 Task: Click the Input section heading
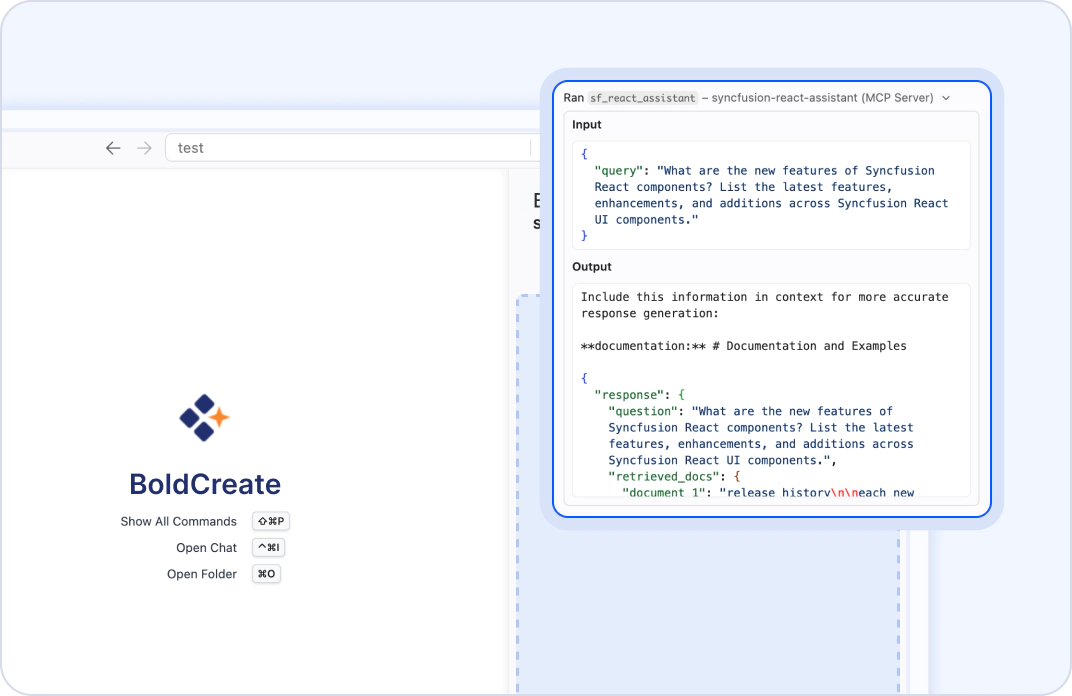click(x=587, y=124)
